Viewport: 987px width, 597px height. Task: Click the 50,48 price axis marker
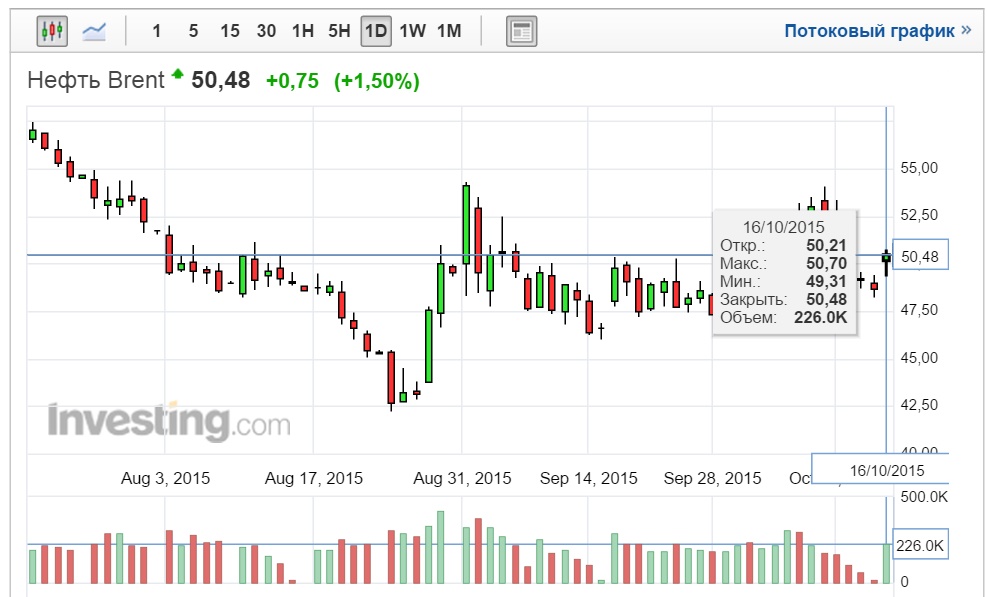point(920,255)
